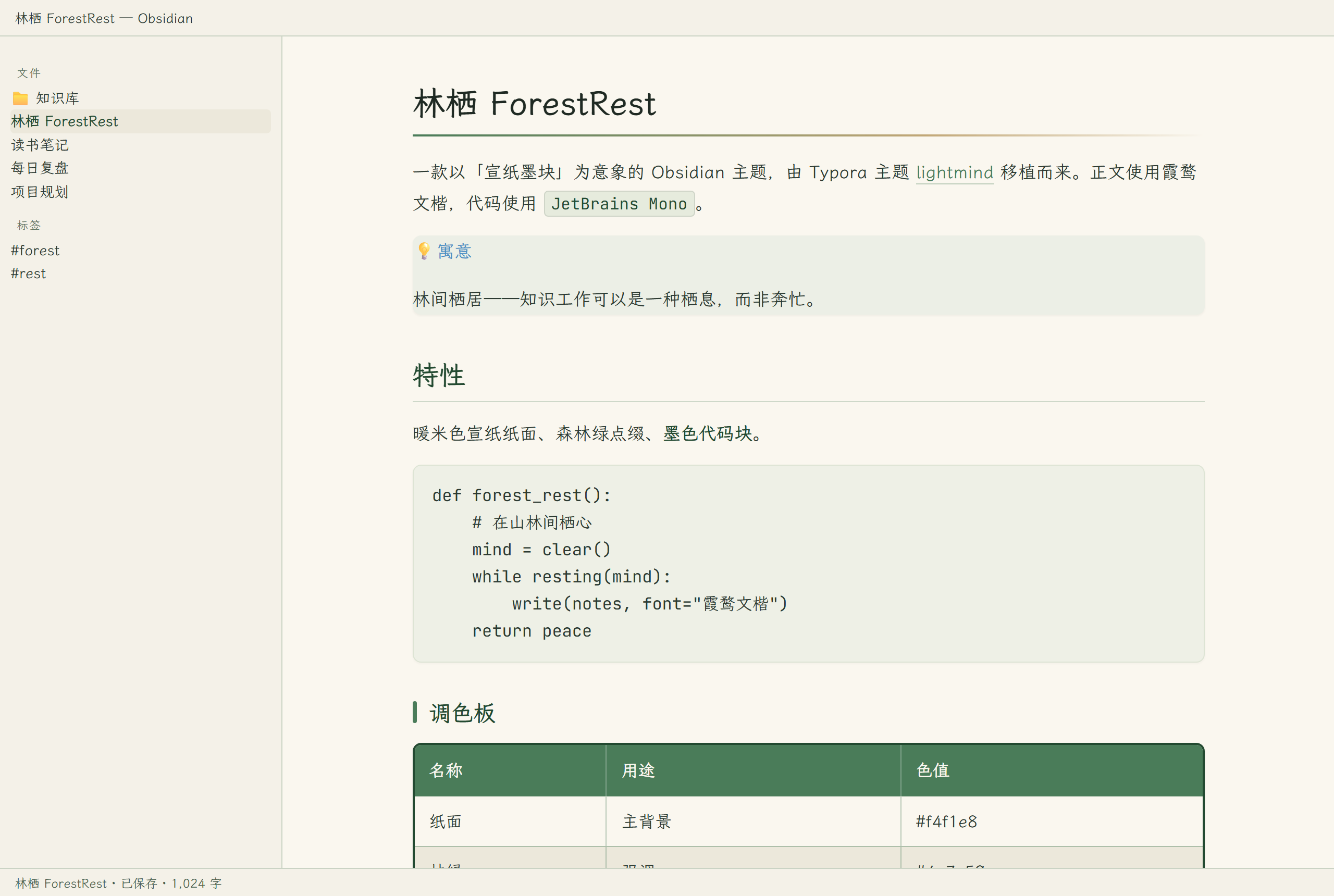Click the code line def forest_rest():

pyautogui.click(x=522, y=495)
